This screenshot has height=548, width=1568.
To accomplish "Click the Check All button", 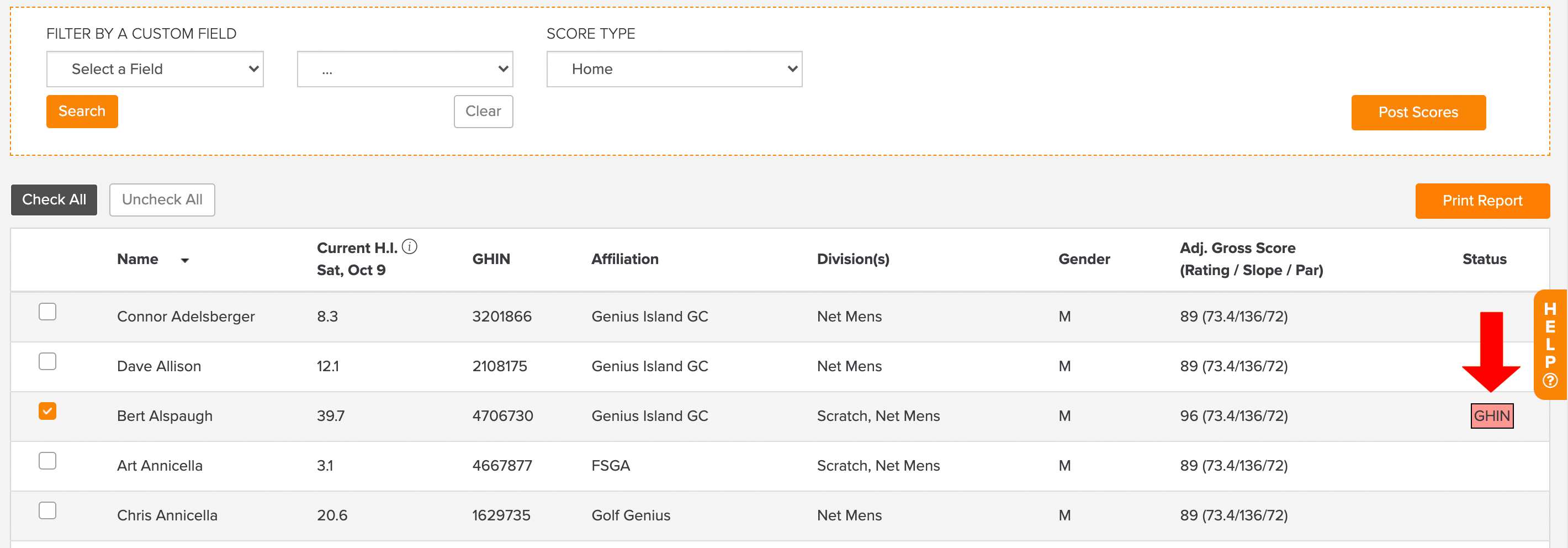I will pos(54,200).
